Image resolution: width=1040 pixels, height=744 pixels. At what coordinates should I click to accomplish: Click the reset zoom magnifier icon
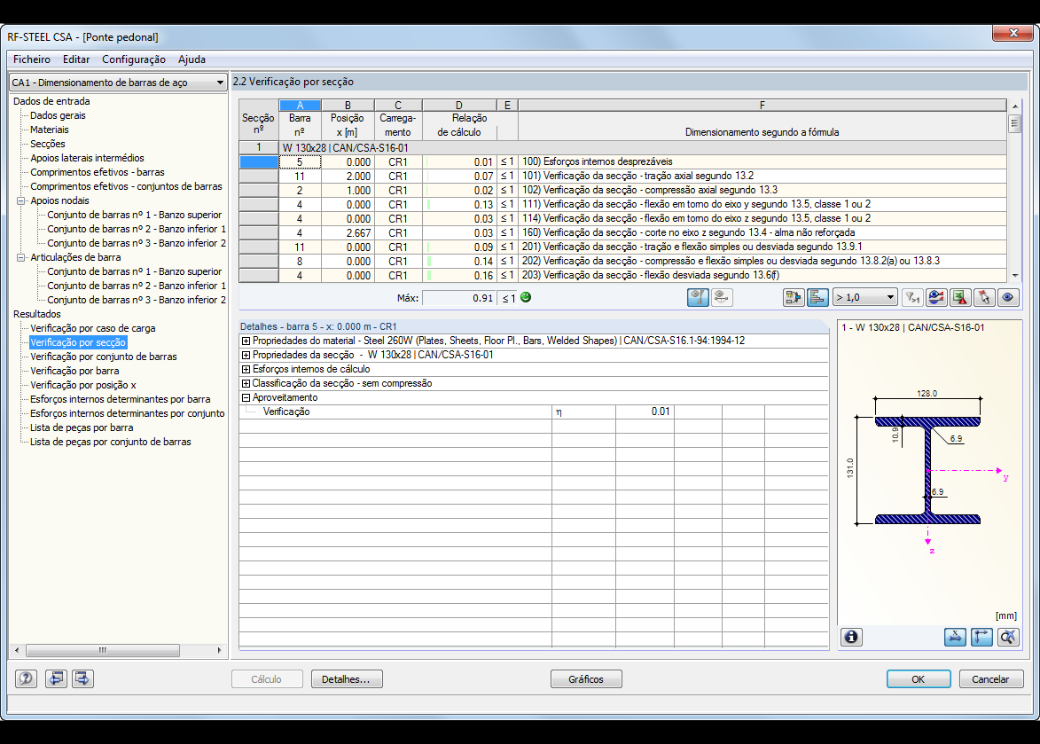pos(1008,637)
